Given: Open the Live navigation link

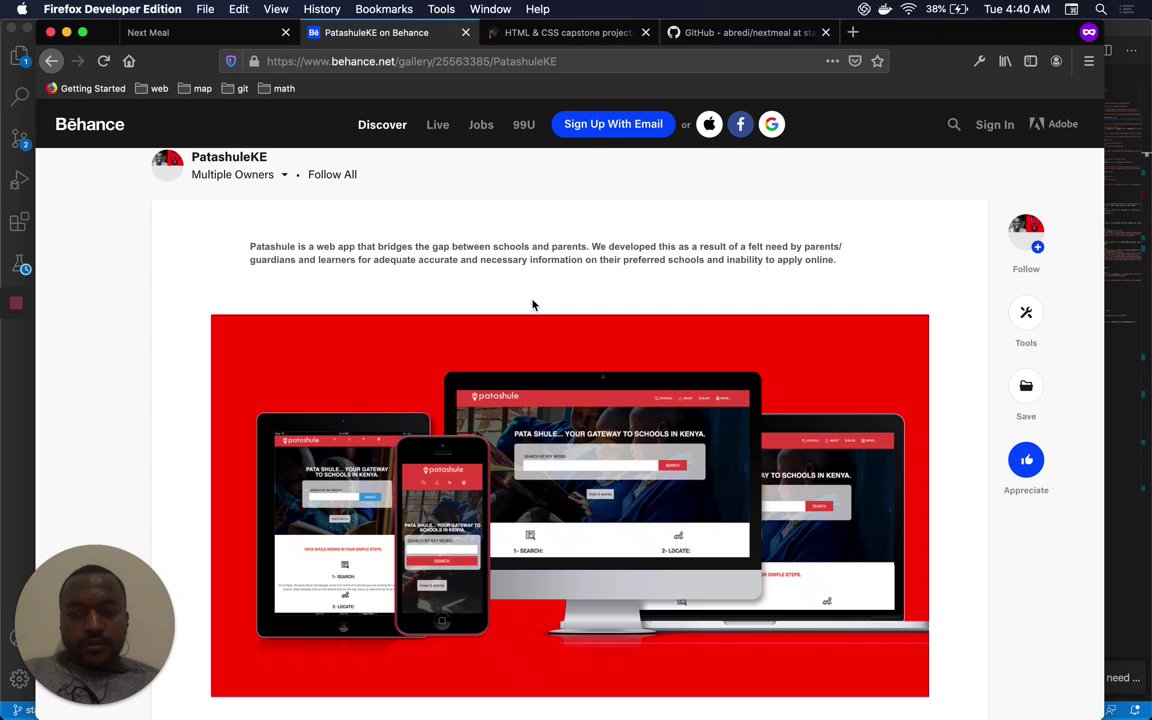Looking at the screenshot, I should pos(438,125).
